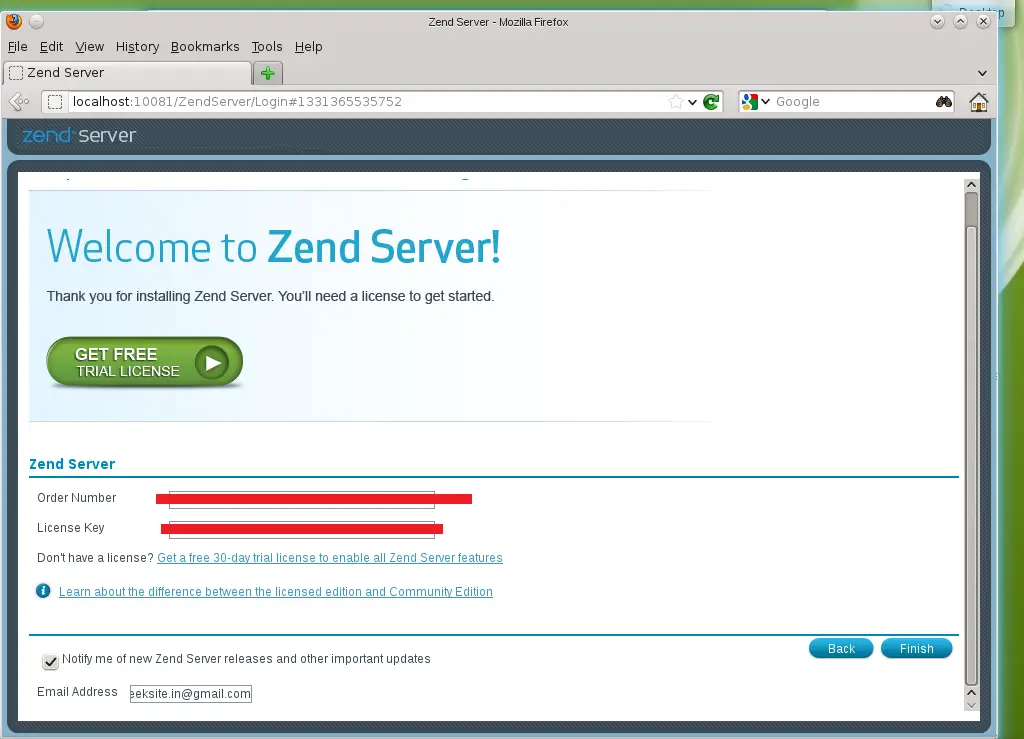This screenshot has height=739, width=1024.
Task: Reload the page with the green refresh icon
Action: [x=711, y=102]
